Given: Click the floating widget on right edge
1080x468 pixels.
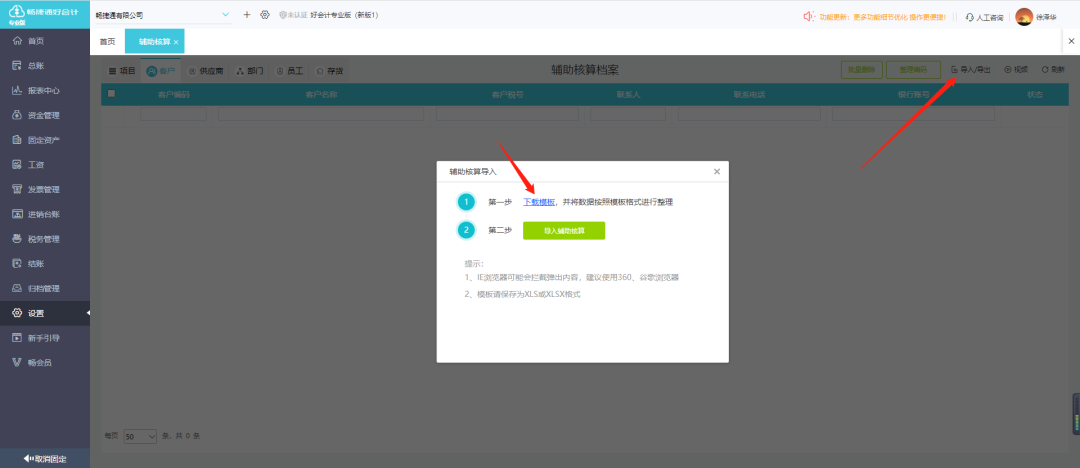Looking at the screenshot, I should pos(1076,414).
